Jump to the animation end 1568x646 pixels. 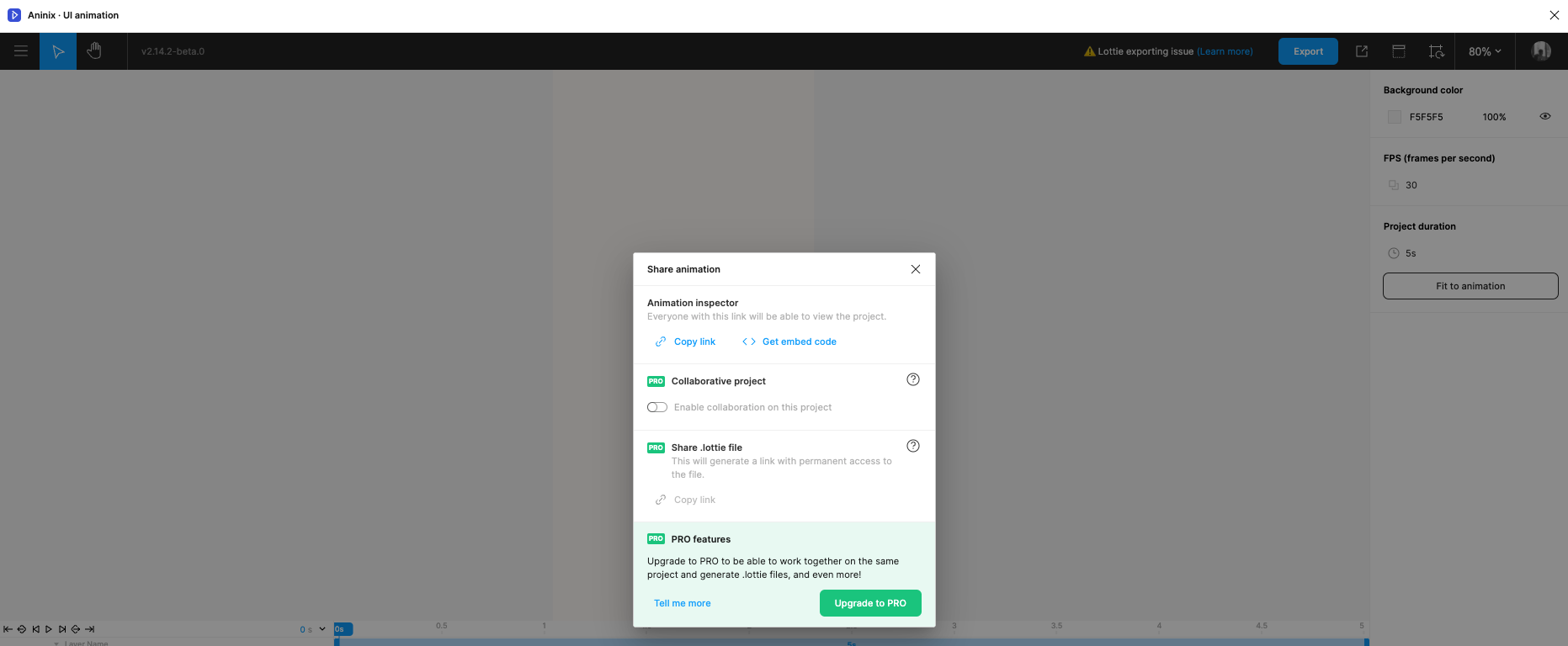click(x=90, y=629)
